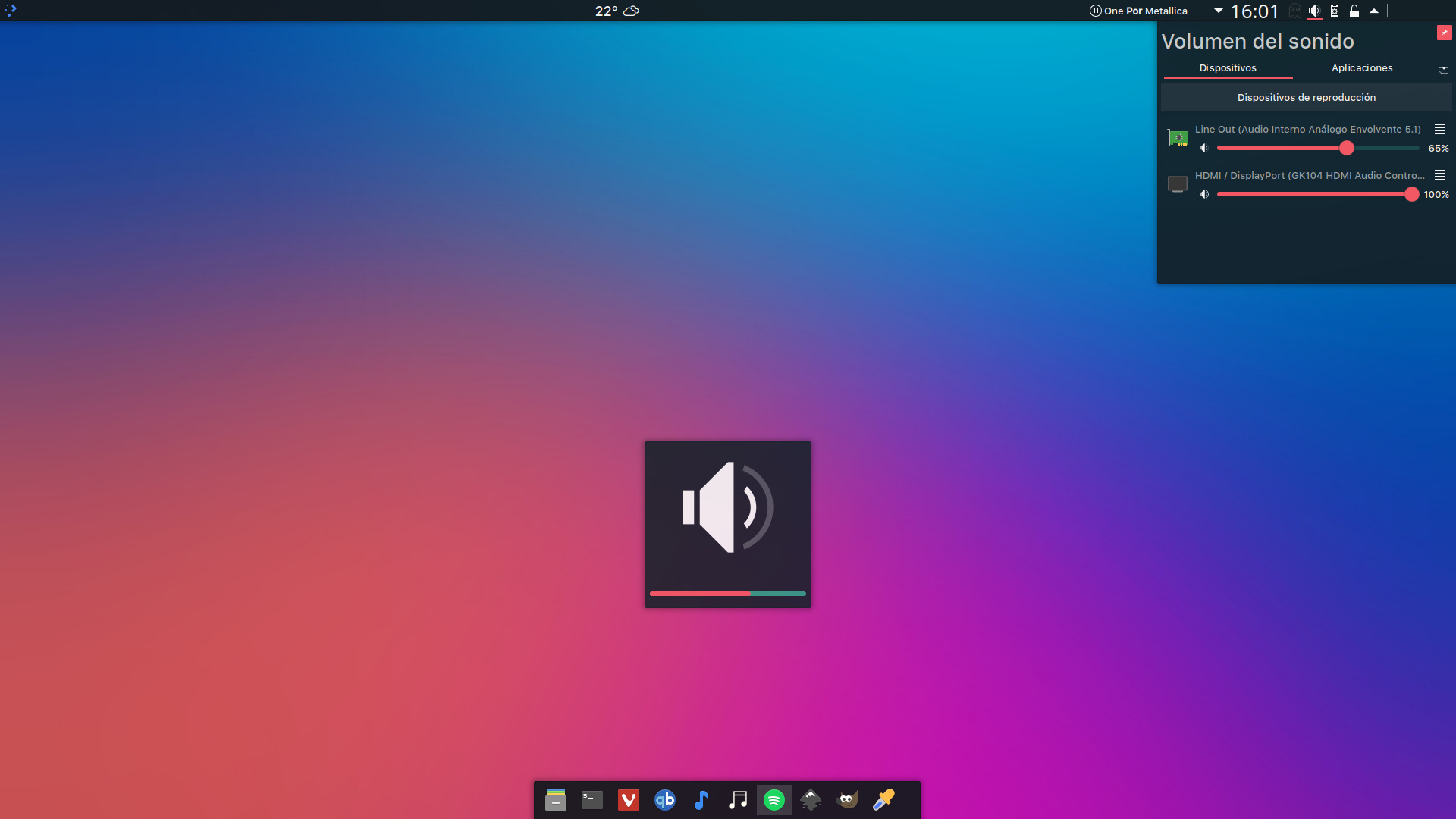
Task: Switch to the Dispositivos tab
Action: (x=1228, y=67)
